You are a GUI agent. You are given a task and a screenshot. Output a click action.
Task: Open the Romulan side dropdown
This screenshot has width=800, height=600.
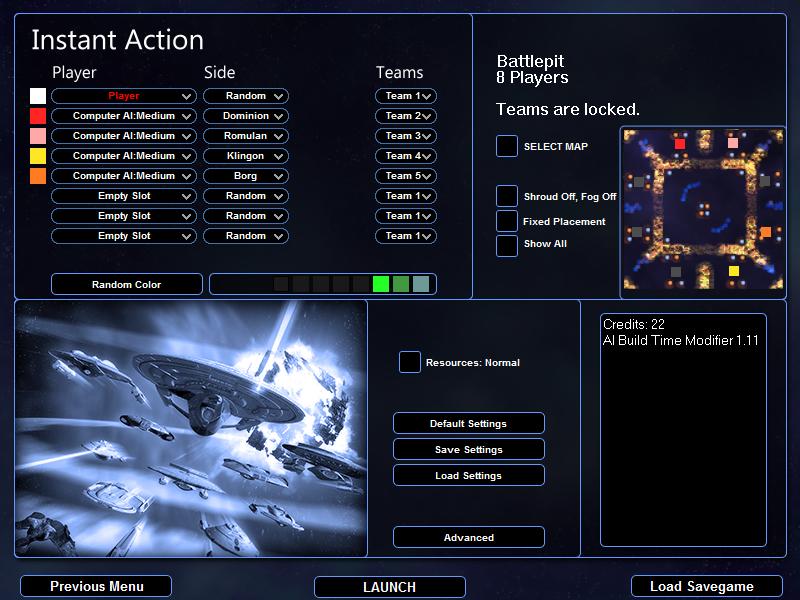tap(246, 136)
